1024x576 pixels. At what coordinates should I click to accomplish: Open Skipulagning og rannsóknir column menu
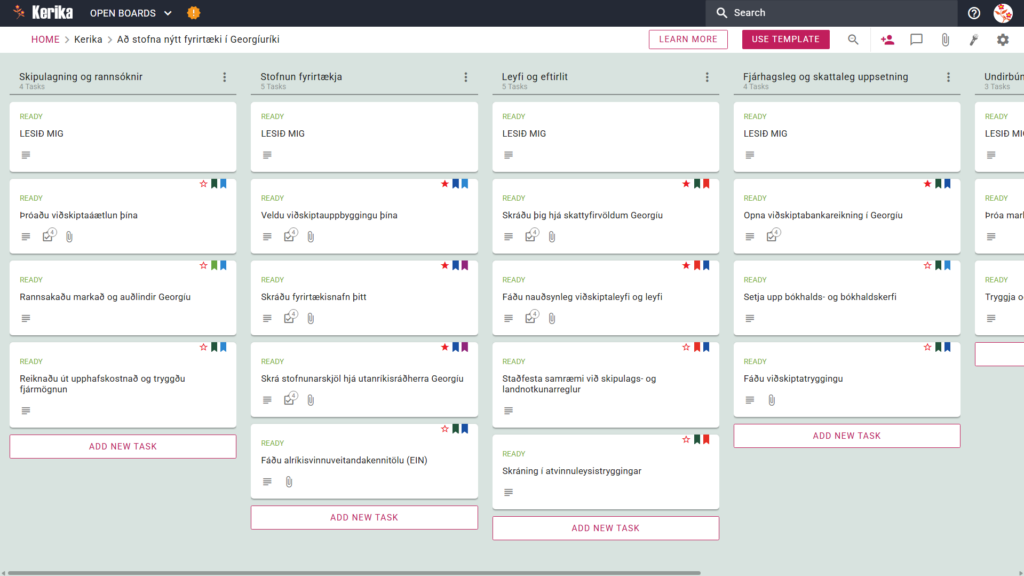pos(225,77)
